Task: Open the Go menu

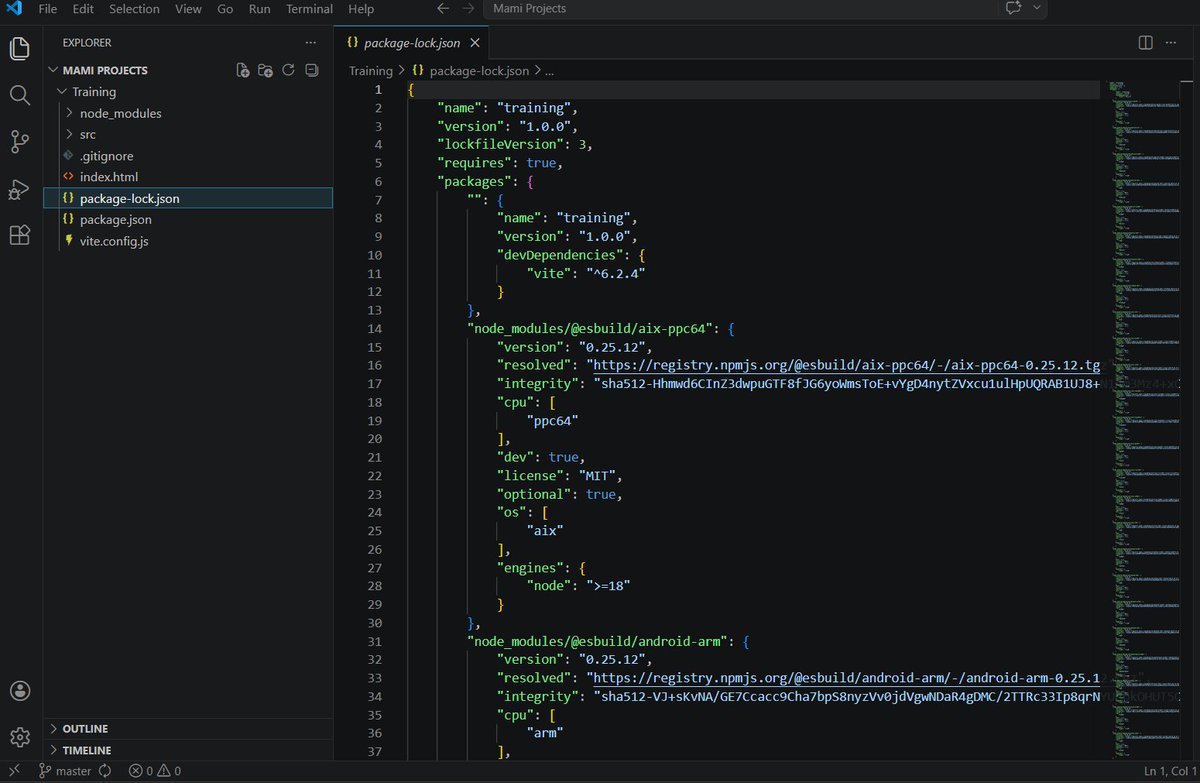Action: (x=225, y=9)
